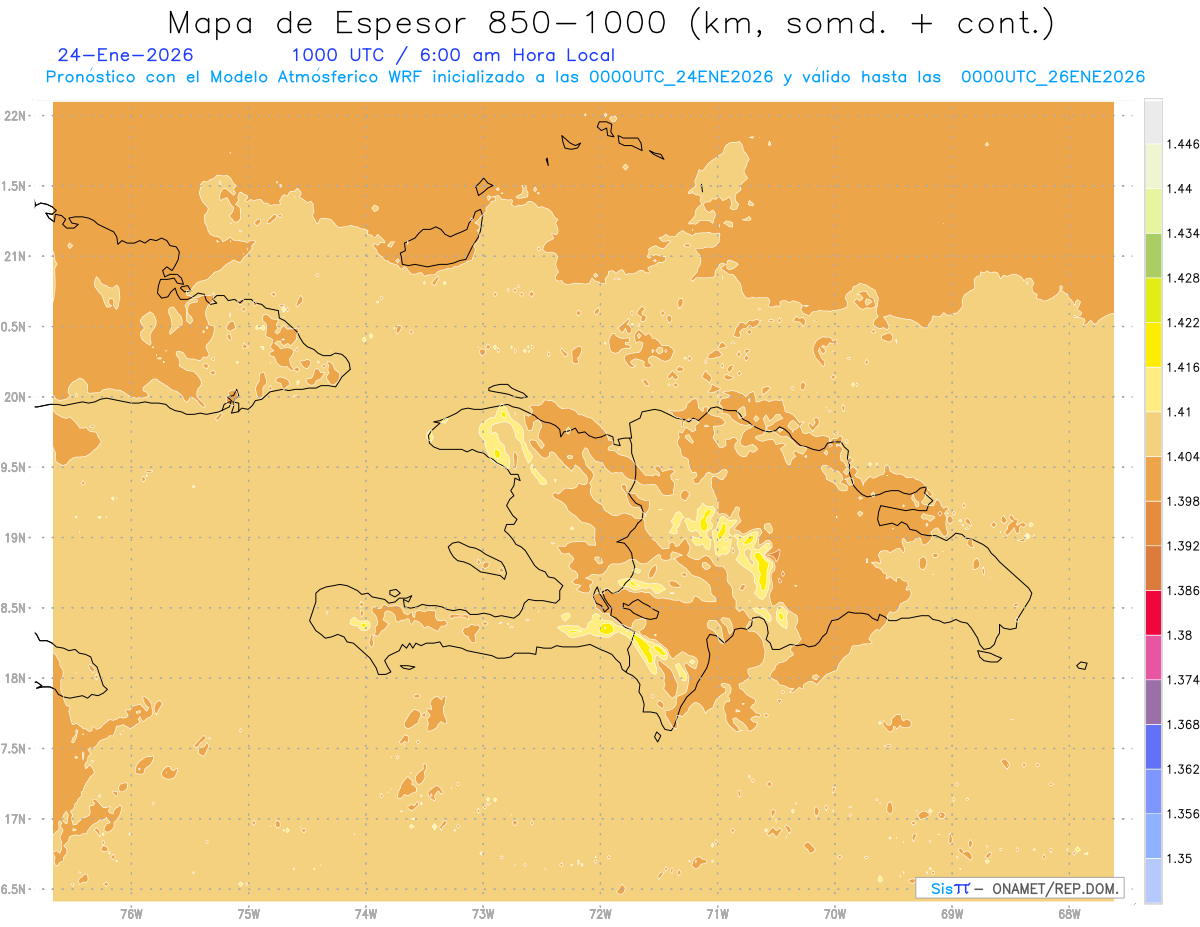Click the '20N' latitude label
Screen dimensions: 1200x927
[x=16, y=397]
